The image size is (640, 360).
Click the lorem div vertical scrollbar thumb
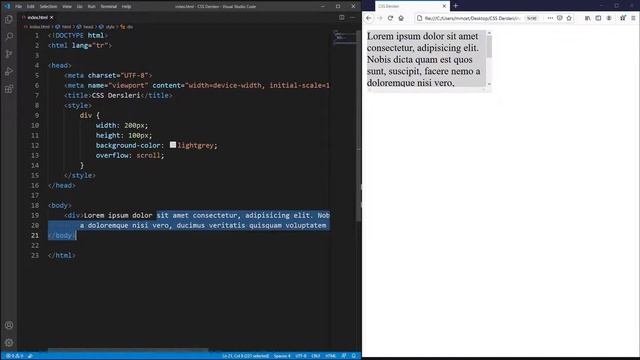click(x=489, y=47)
